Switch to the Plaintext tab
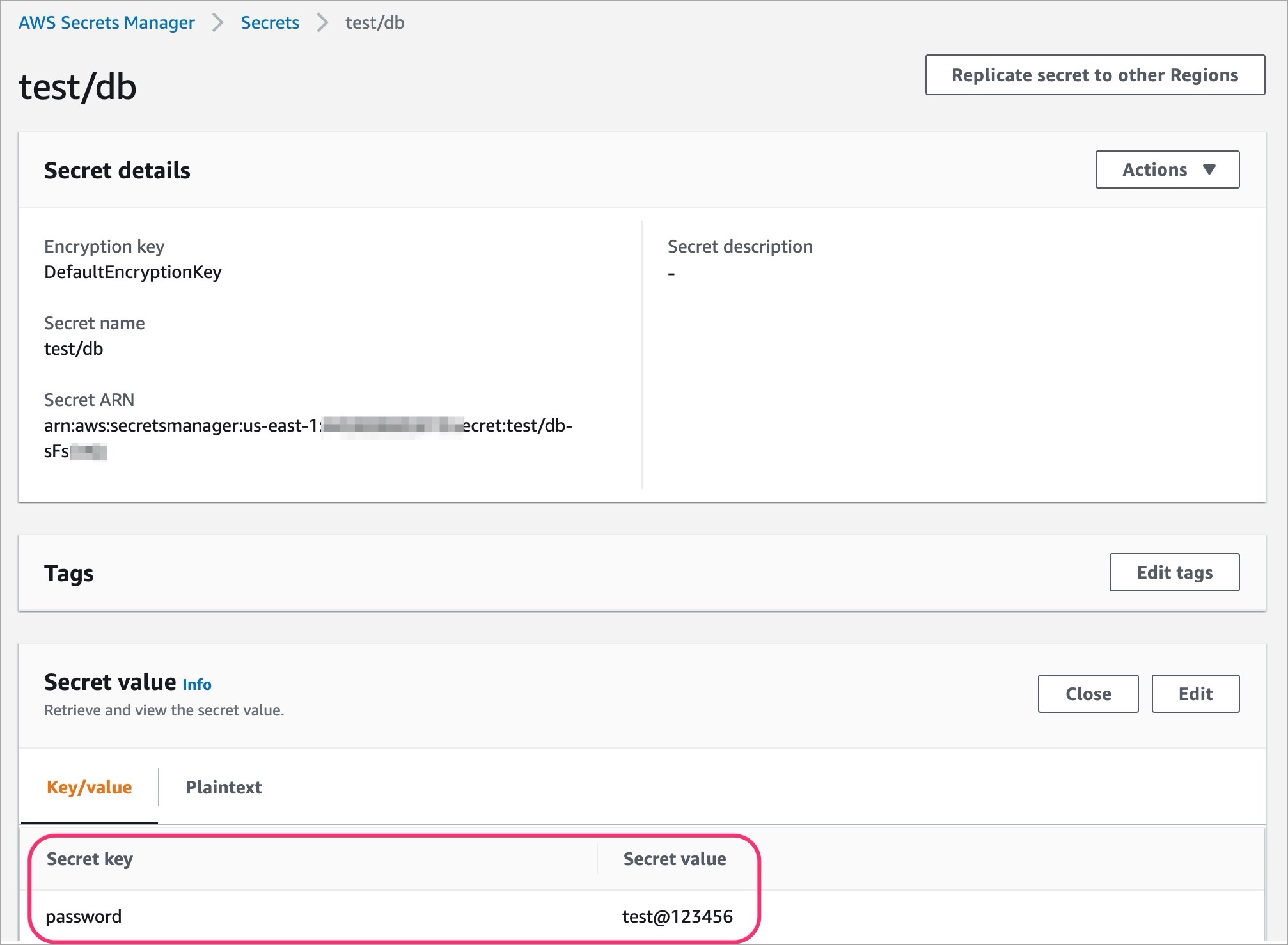 point(223,787)
